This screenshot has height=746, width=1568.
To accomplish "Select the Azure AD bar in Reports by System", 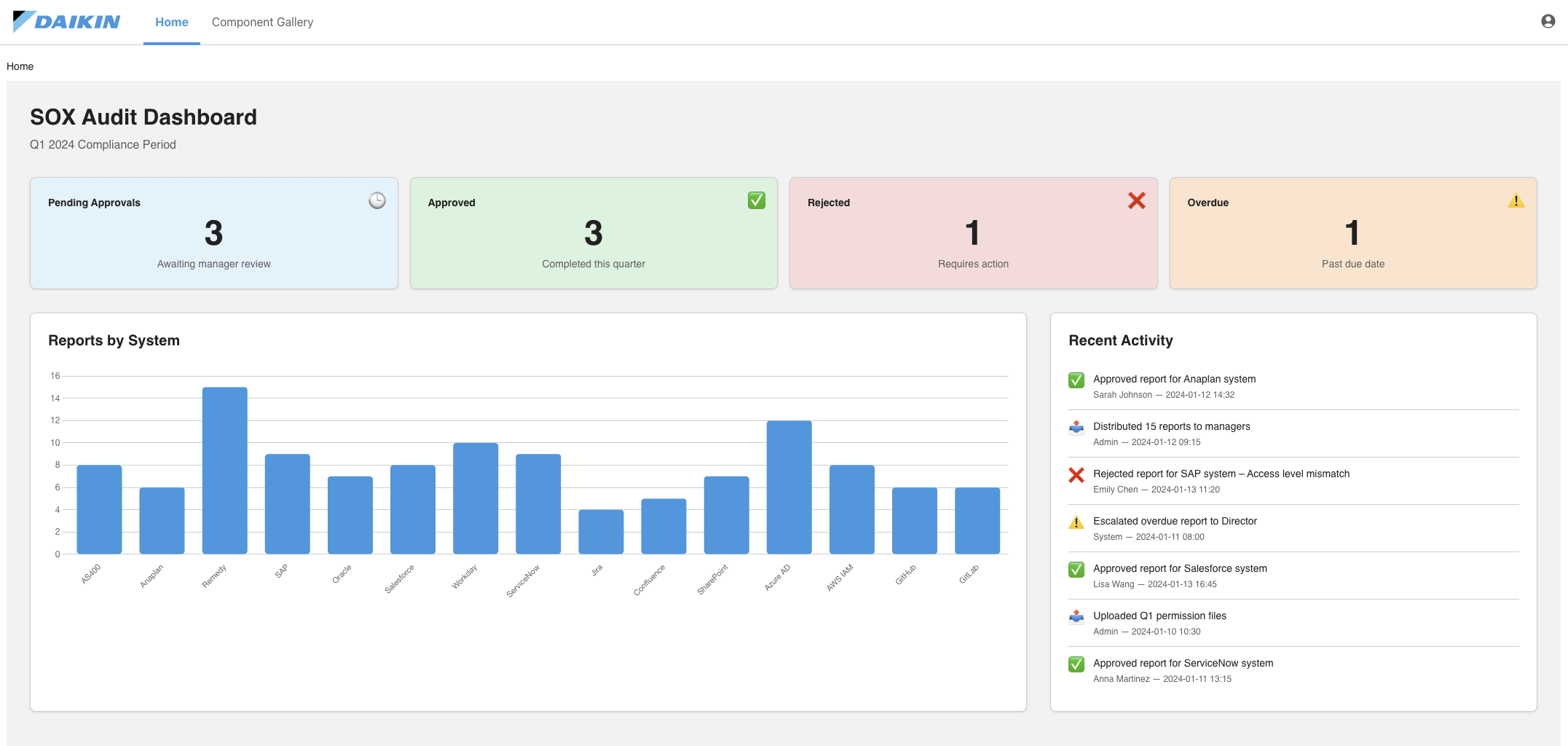I will [x=789, y=484].
